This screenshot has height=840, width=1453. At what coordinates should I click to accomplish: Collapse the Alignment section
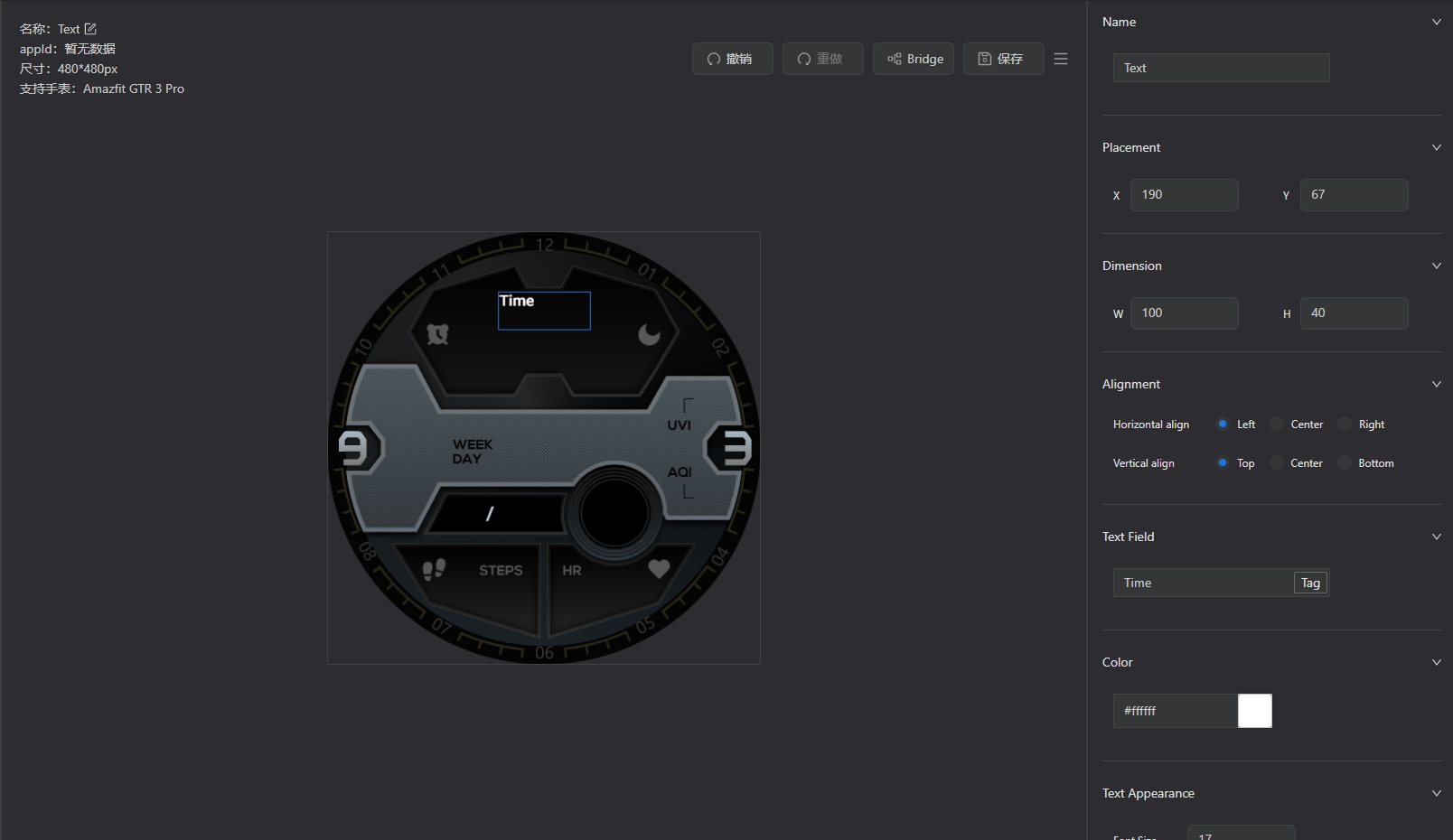pos(1436,384)
